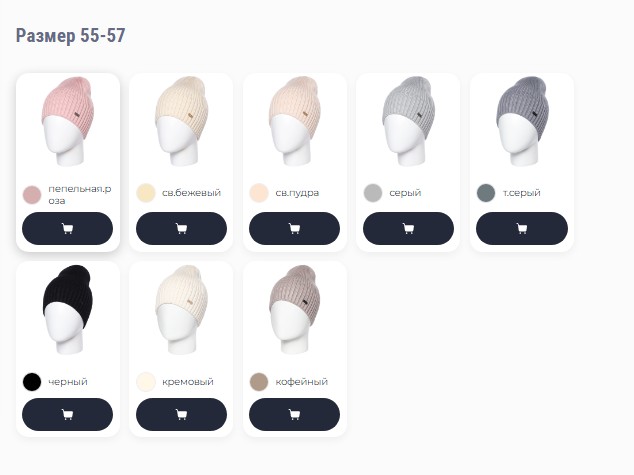Add серый hat to cart
This screenshot has width=634, height=475.
pos(408,228)
